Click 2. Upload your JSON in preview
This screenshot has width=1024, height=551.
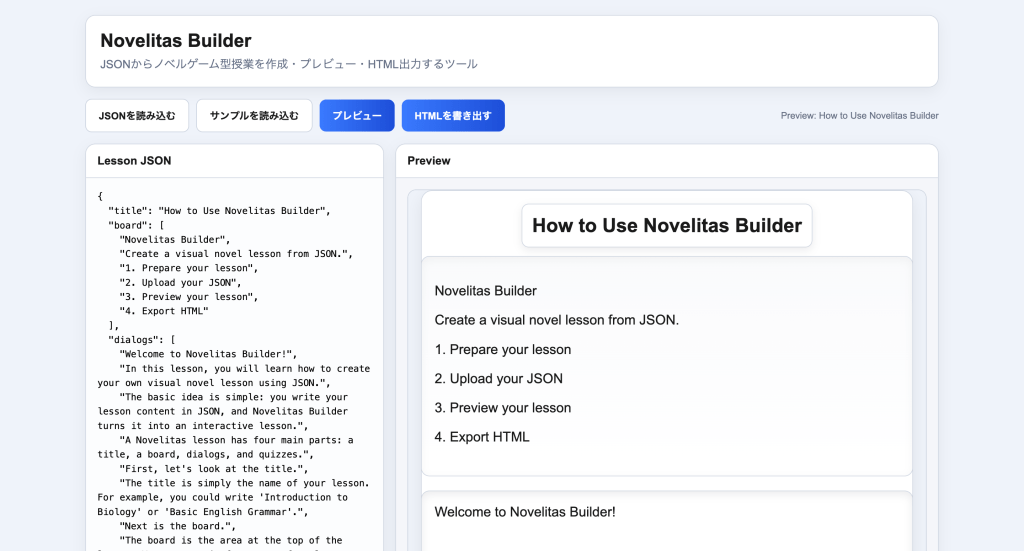498,379
